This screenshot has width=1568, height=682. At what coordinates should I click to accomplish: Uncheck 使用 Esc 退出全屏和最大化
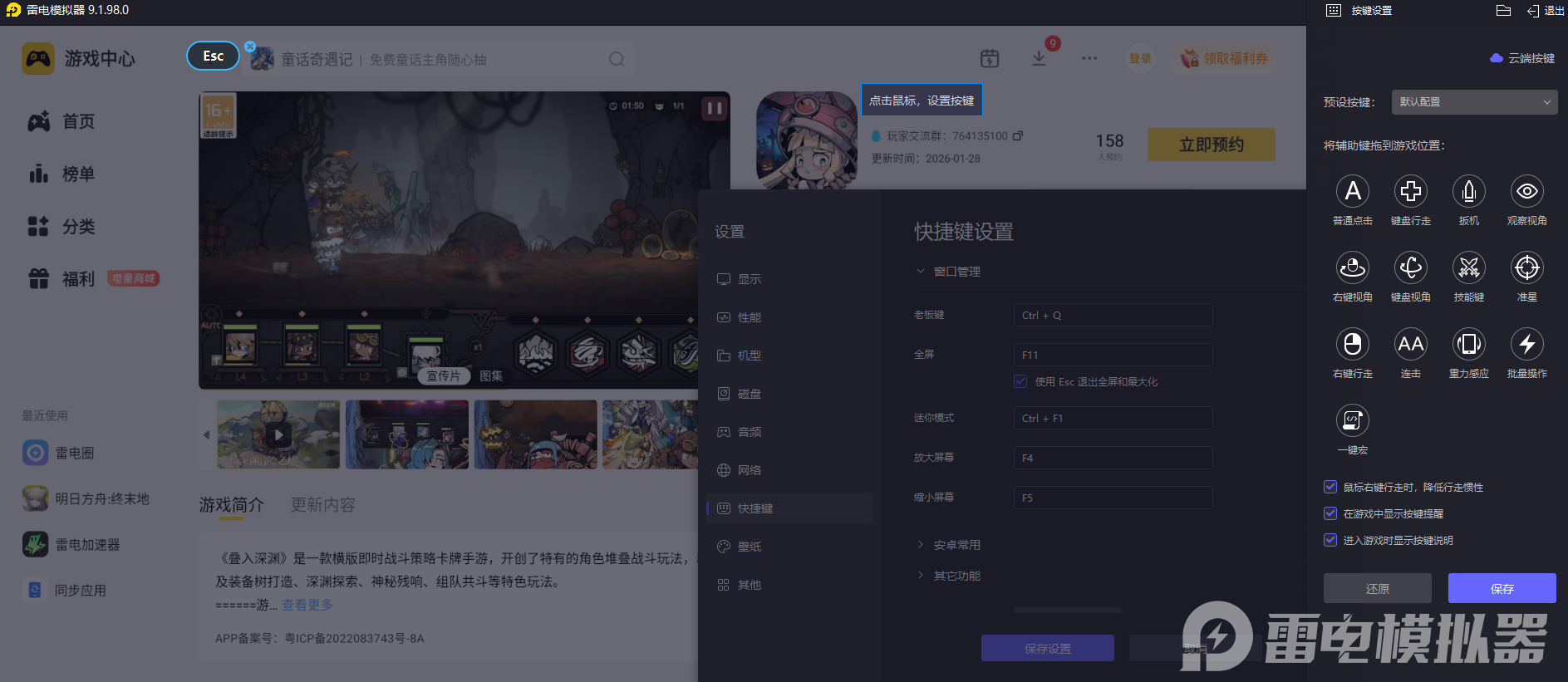point(1020,381)
